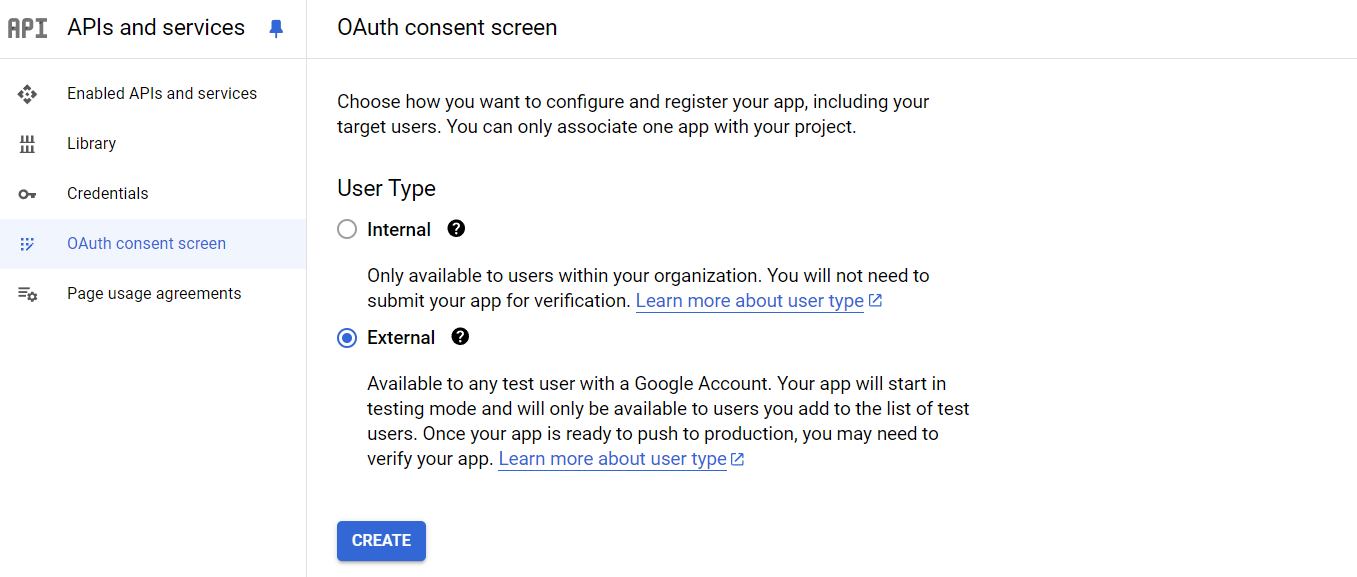Click the Page usage agreements icon

point(27,293)
